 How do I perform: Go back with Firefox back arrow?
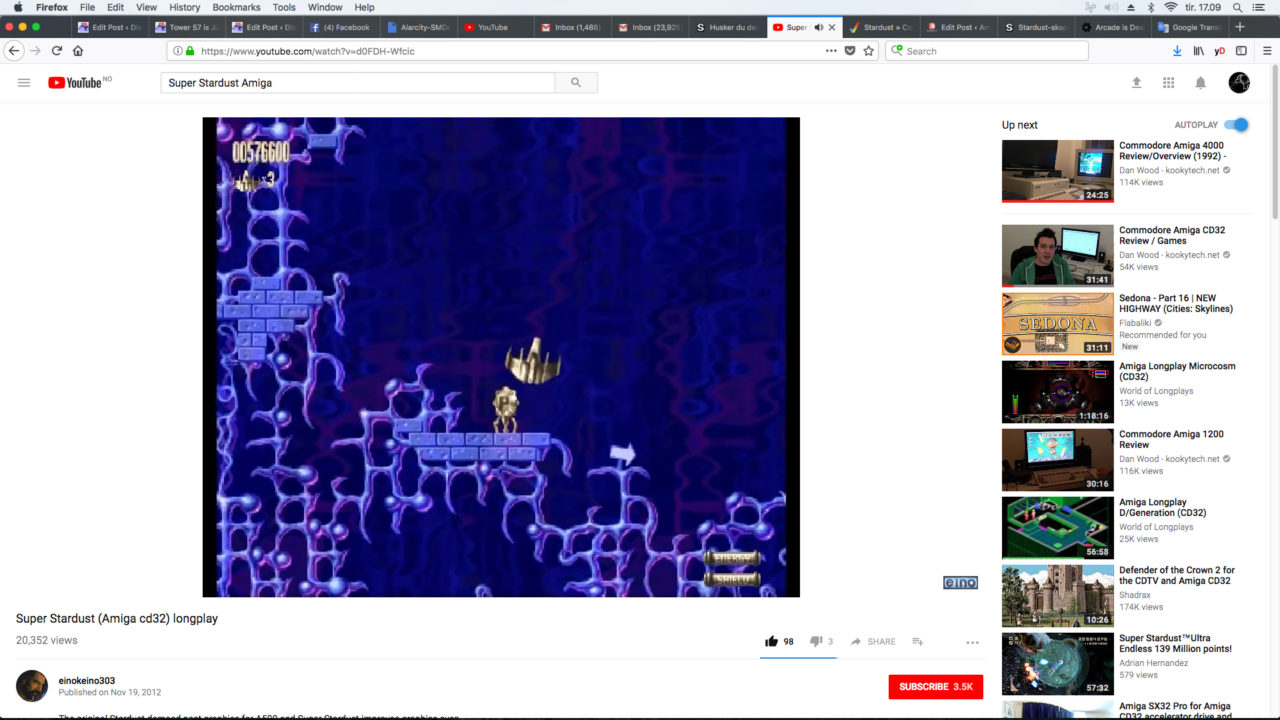pos(14,51)
